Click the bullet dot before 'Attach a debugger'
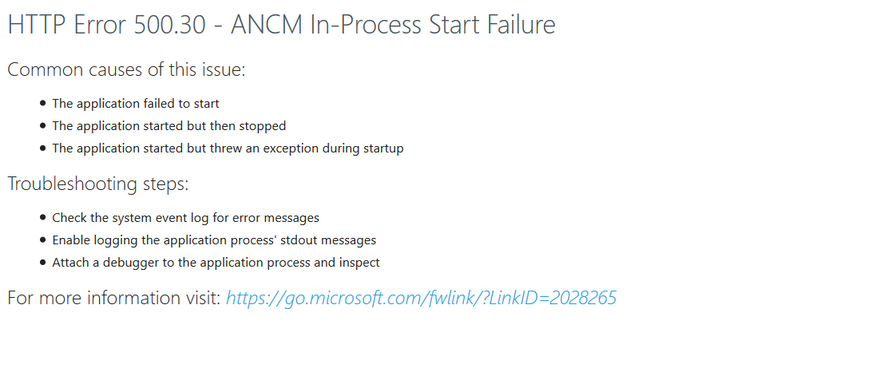Screen dimensions: 880x388 point(43,263)
